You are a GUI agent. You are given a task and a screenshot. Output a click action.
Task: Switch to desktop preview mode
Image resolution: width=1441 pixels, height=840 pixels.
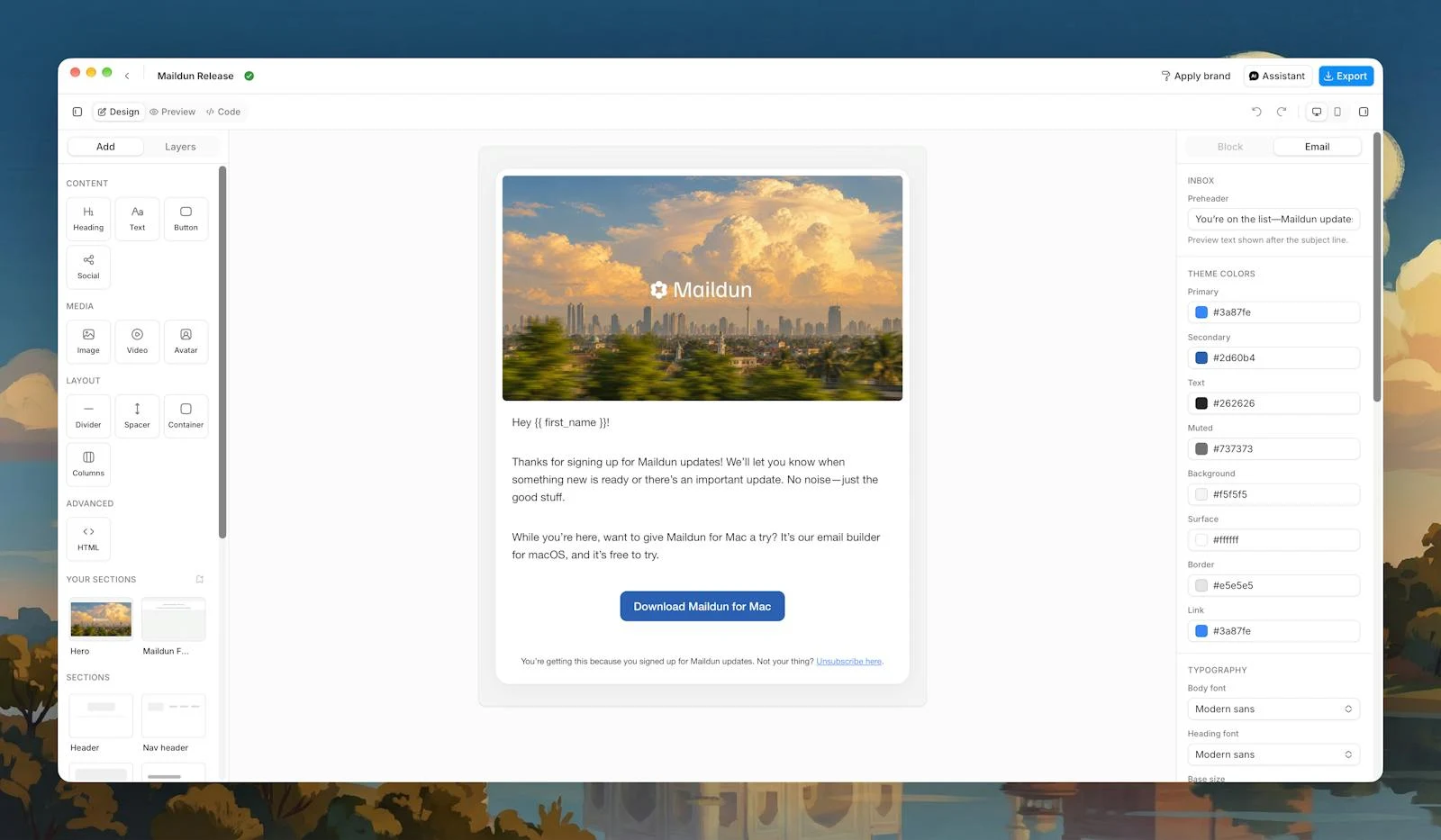coord(1317,112)
